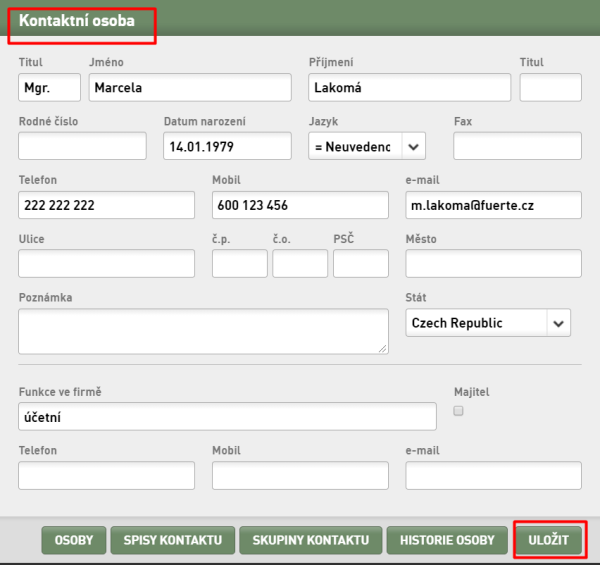Open Osoby button

coord(74,540)
